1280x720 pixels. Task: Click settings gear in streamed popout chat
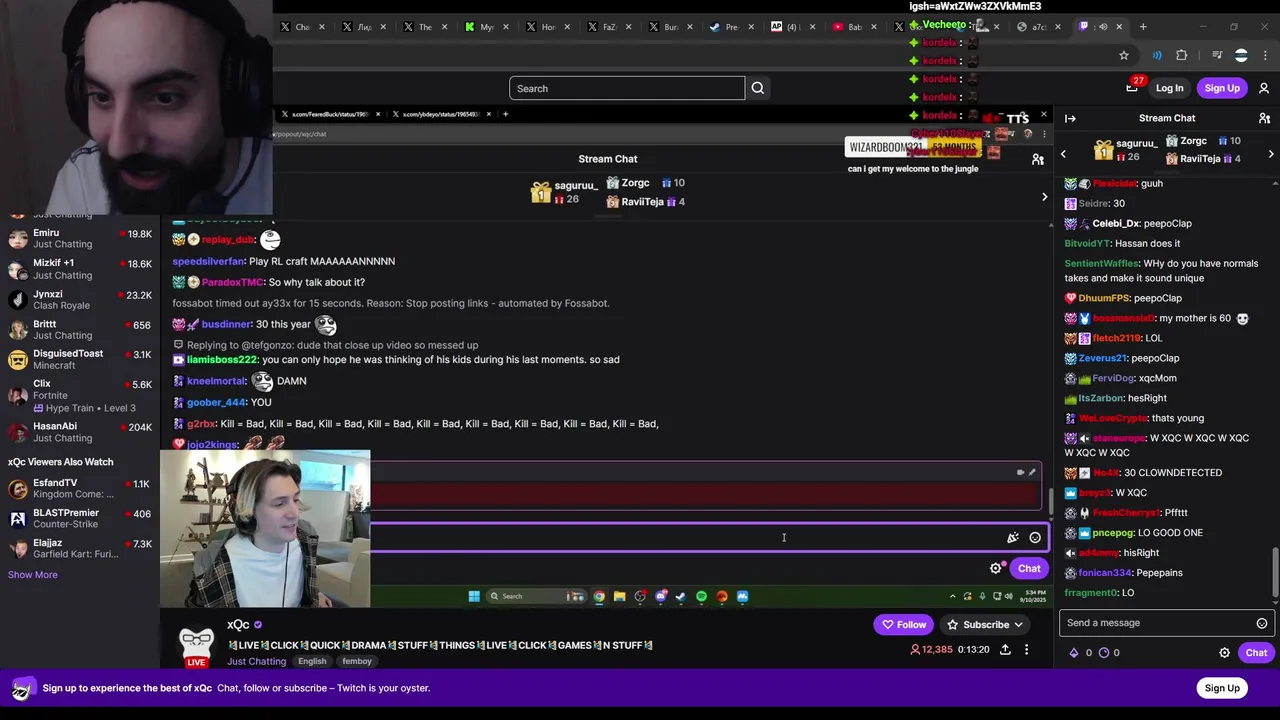point(996,568)
